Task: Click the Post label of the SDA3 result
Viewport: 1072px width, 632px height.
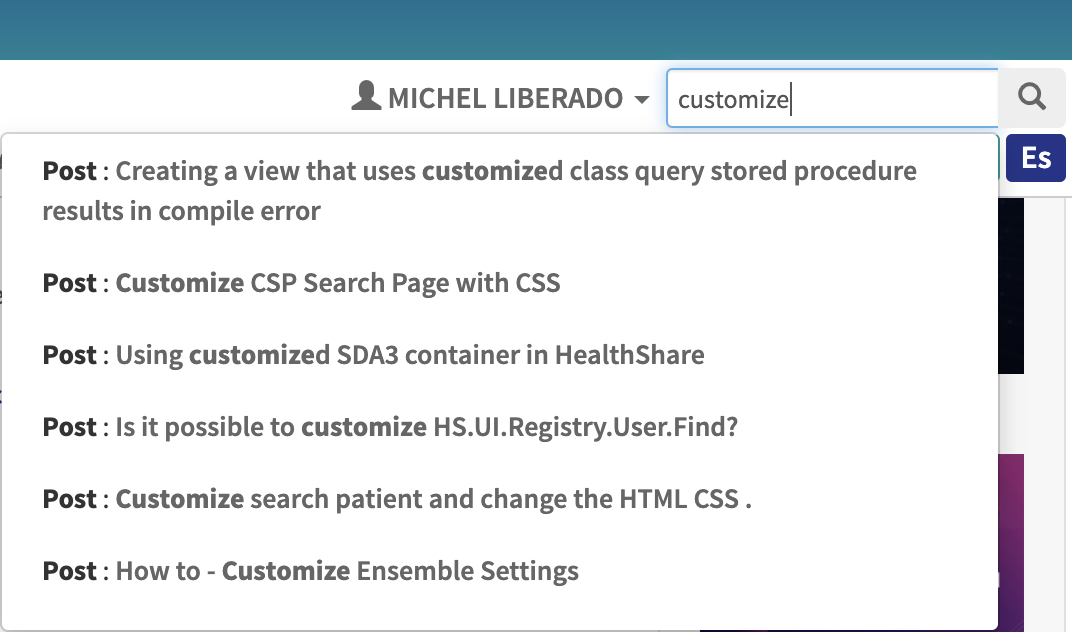Action: [69, 355]
